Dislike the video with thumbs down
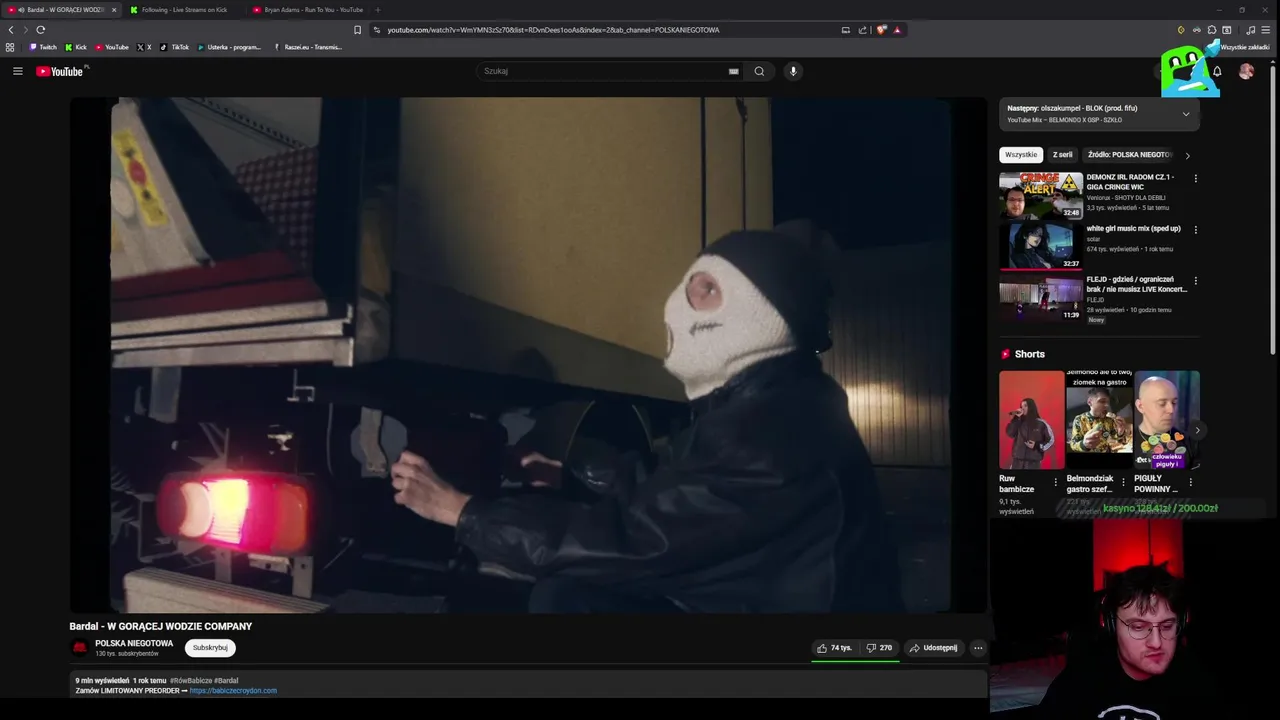This screenshot has width=1280, height=720. (x=879, y=648)
